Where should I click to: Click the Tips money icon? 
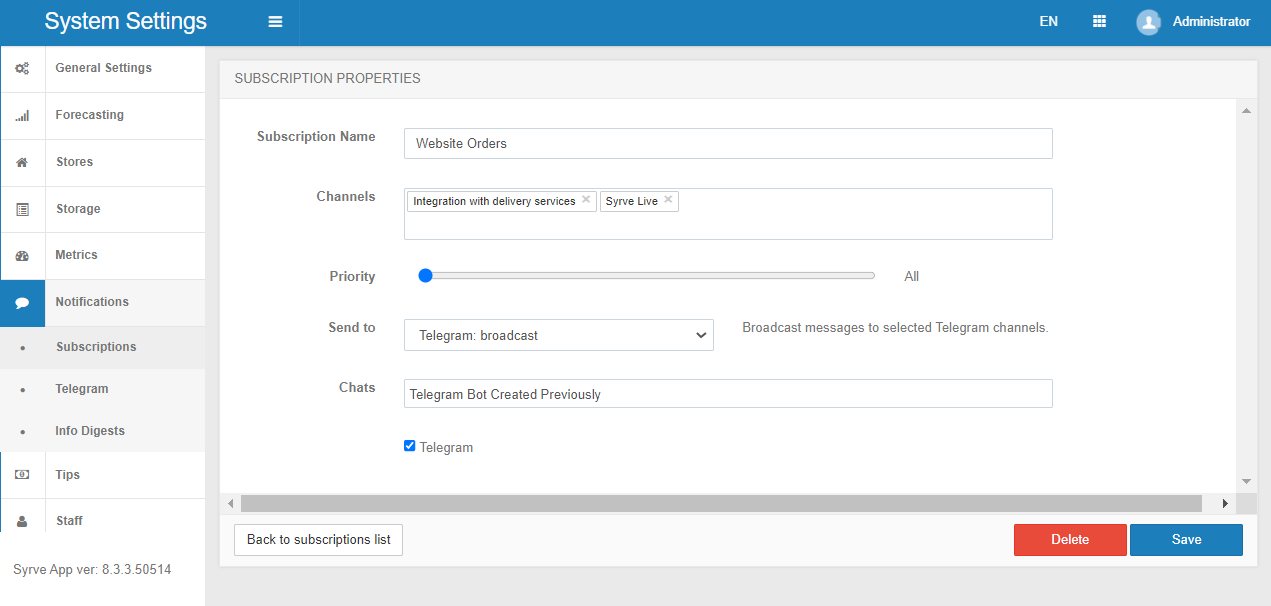pos(22,475)
